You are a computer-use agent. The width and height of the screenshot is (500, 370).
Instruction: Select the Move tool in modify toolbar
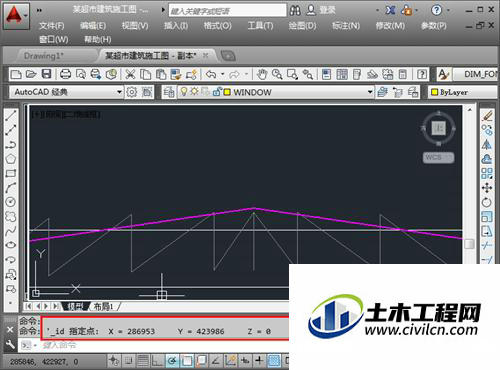pos(487,188)
